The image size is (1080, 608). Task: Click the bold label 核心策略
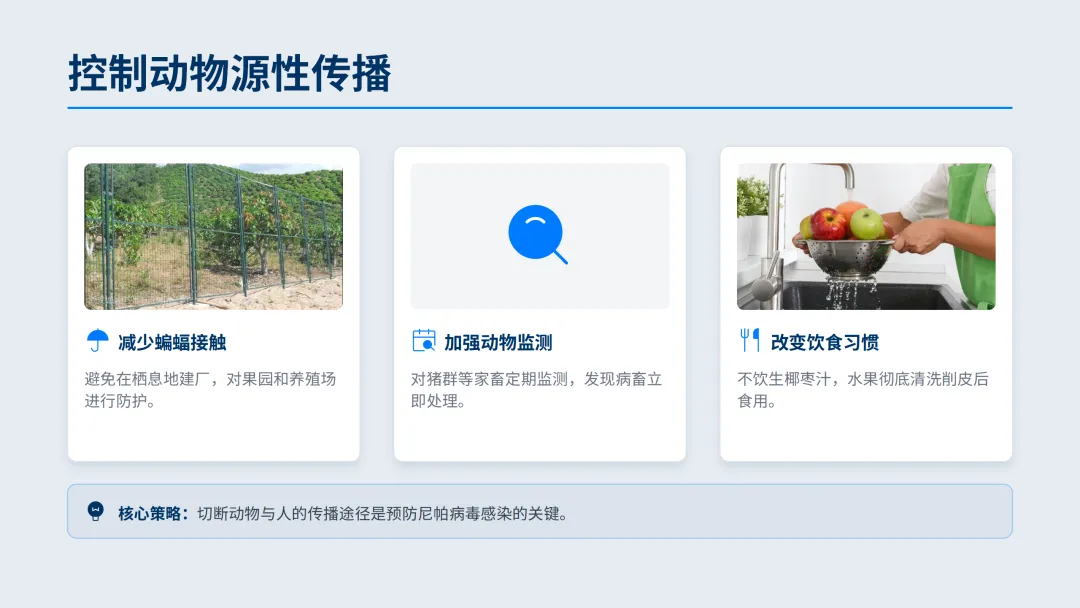coord(153,514)
